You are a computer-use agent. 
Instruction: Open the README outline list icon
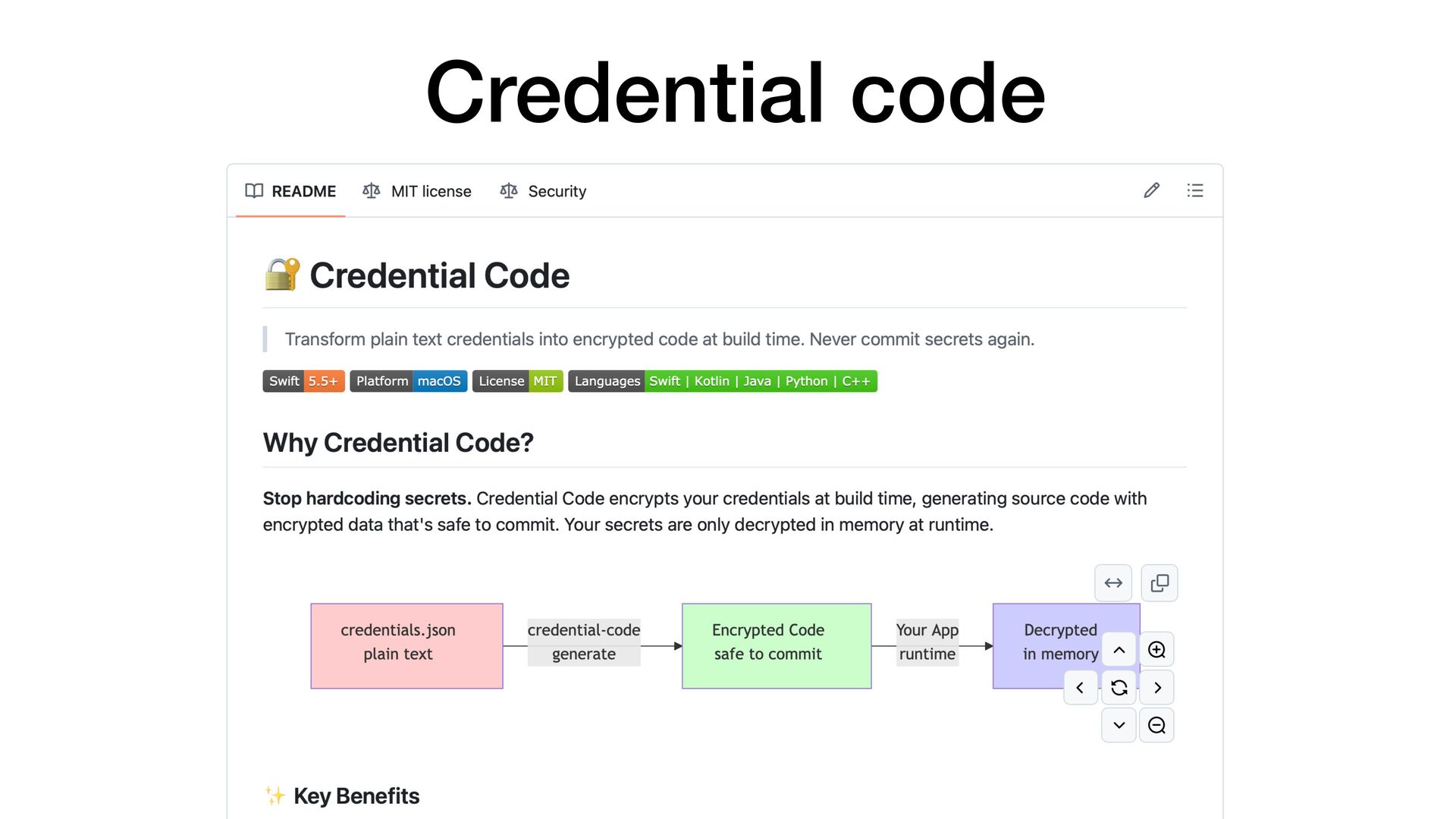pos(1195,190)
